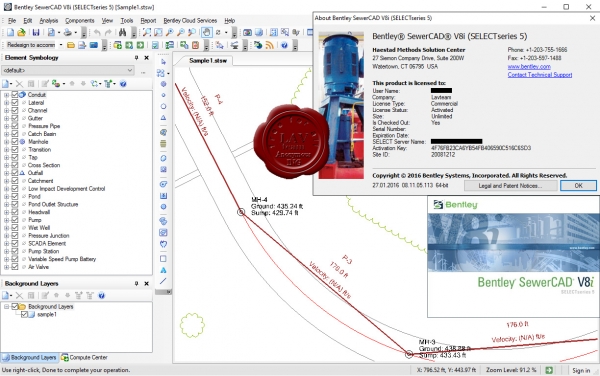
Task: Open the Print toolbar icon
Action: 67,33
